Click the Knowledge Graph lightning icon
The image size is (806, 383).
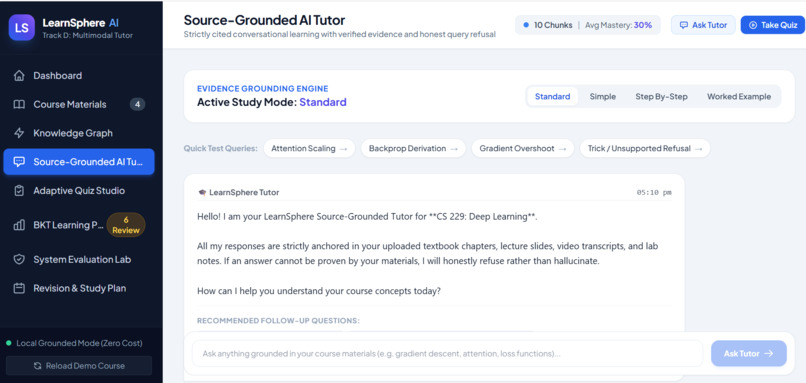tap(19, 133)
